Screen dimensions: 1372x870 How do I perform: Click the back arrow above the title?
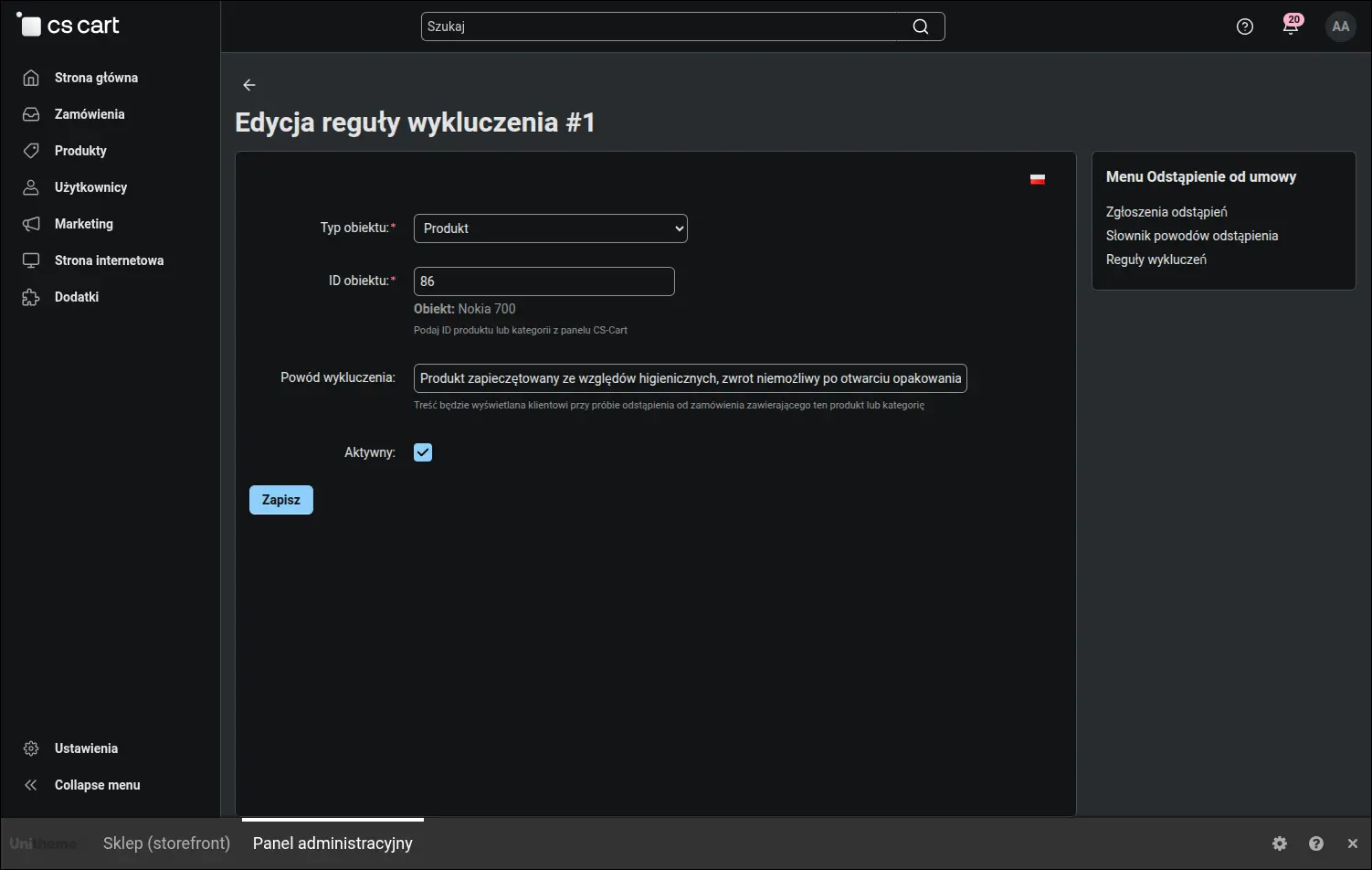tap(249, 85)
